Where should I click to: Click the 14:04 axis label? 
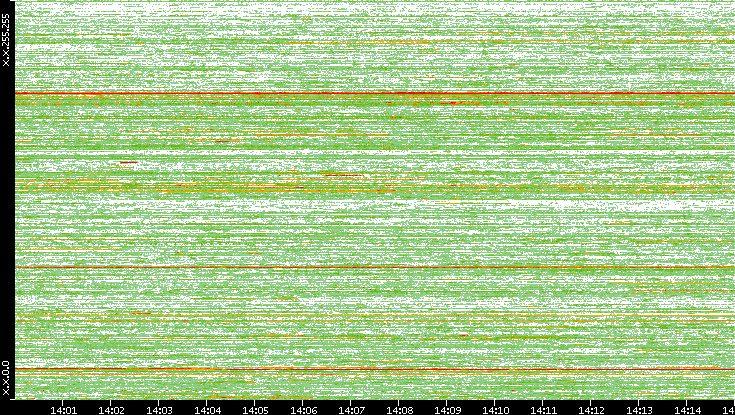coord(207,410)
